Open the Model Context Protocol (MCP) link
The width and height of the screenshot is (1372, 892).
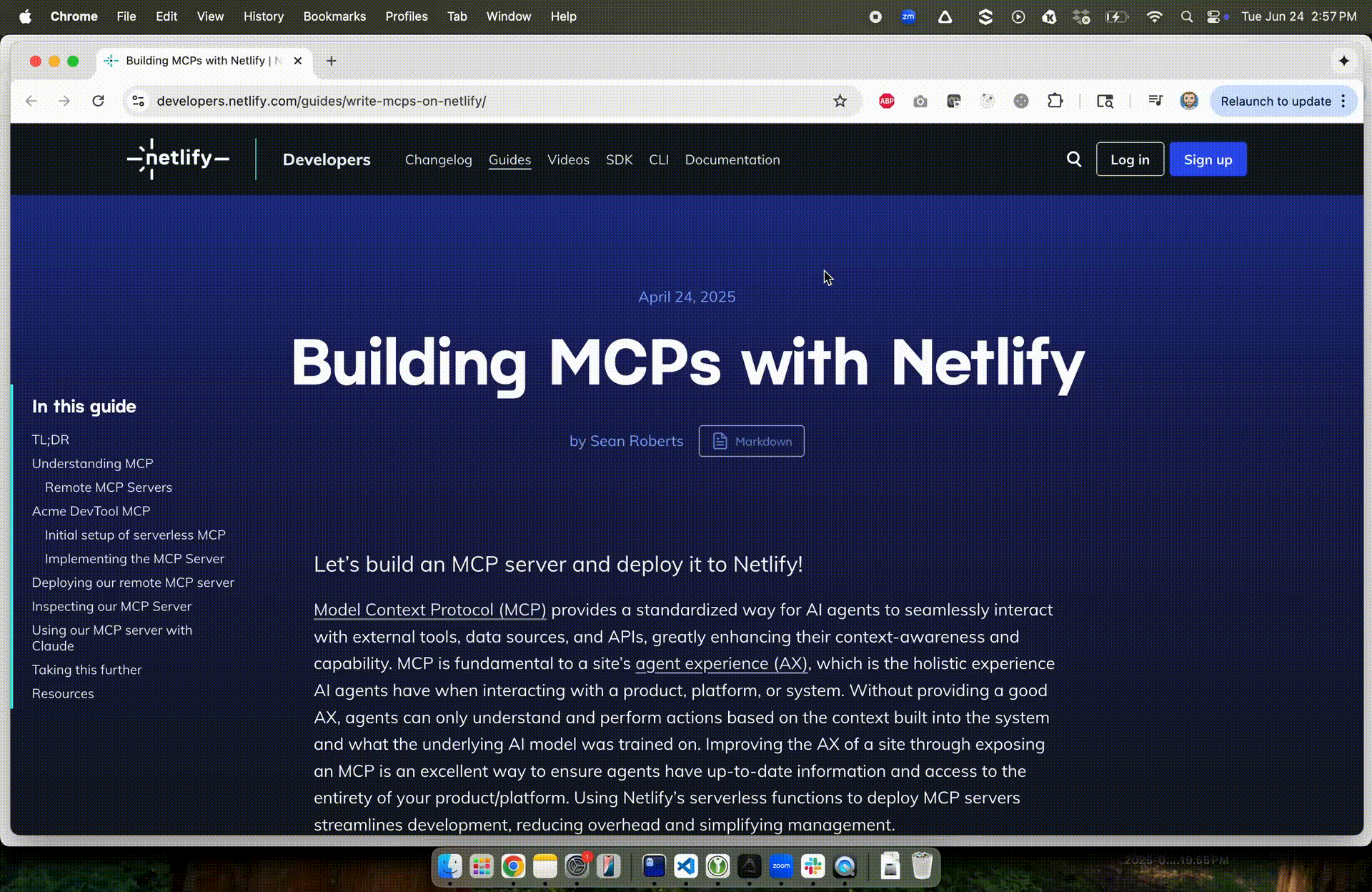pos(429,610)
